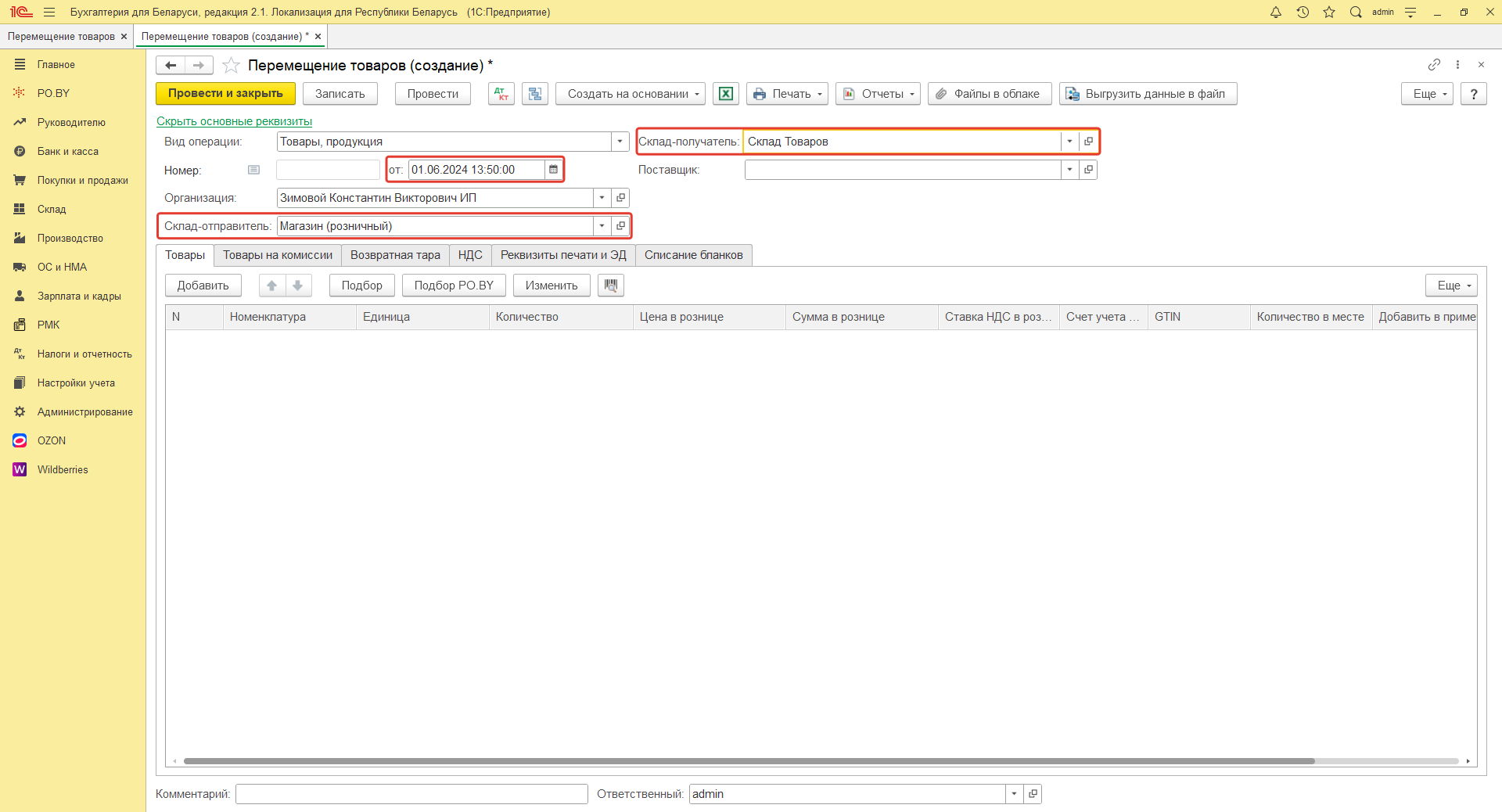Open OZON sidebar section
The height and width of the screenshot is (812, 1502).
click(52, 440)
